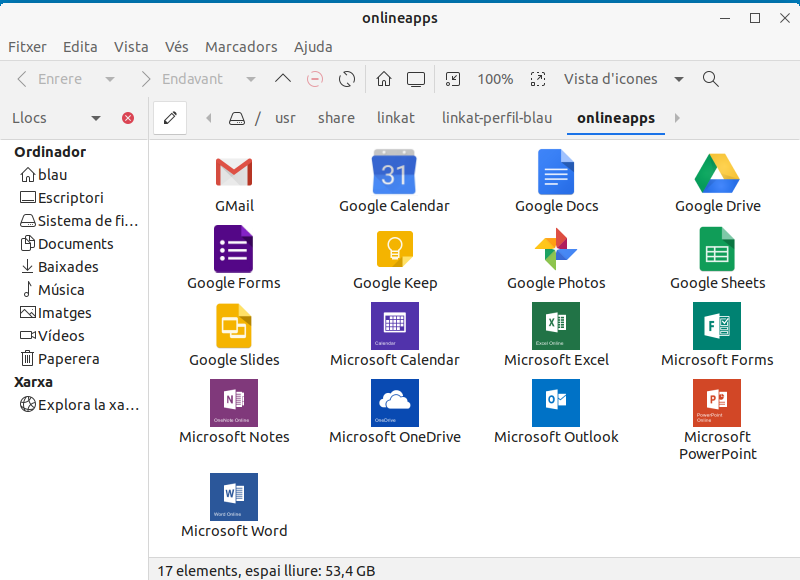Select the Google Calendar icon

(x=394, y=173)
